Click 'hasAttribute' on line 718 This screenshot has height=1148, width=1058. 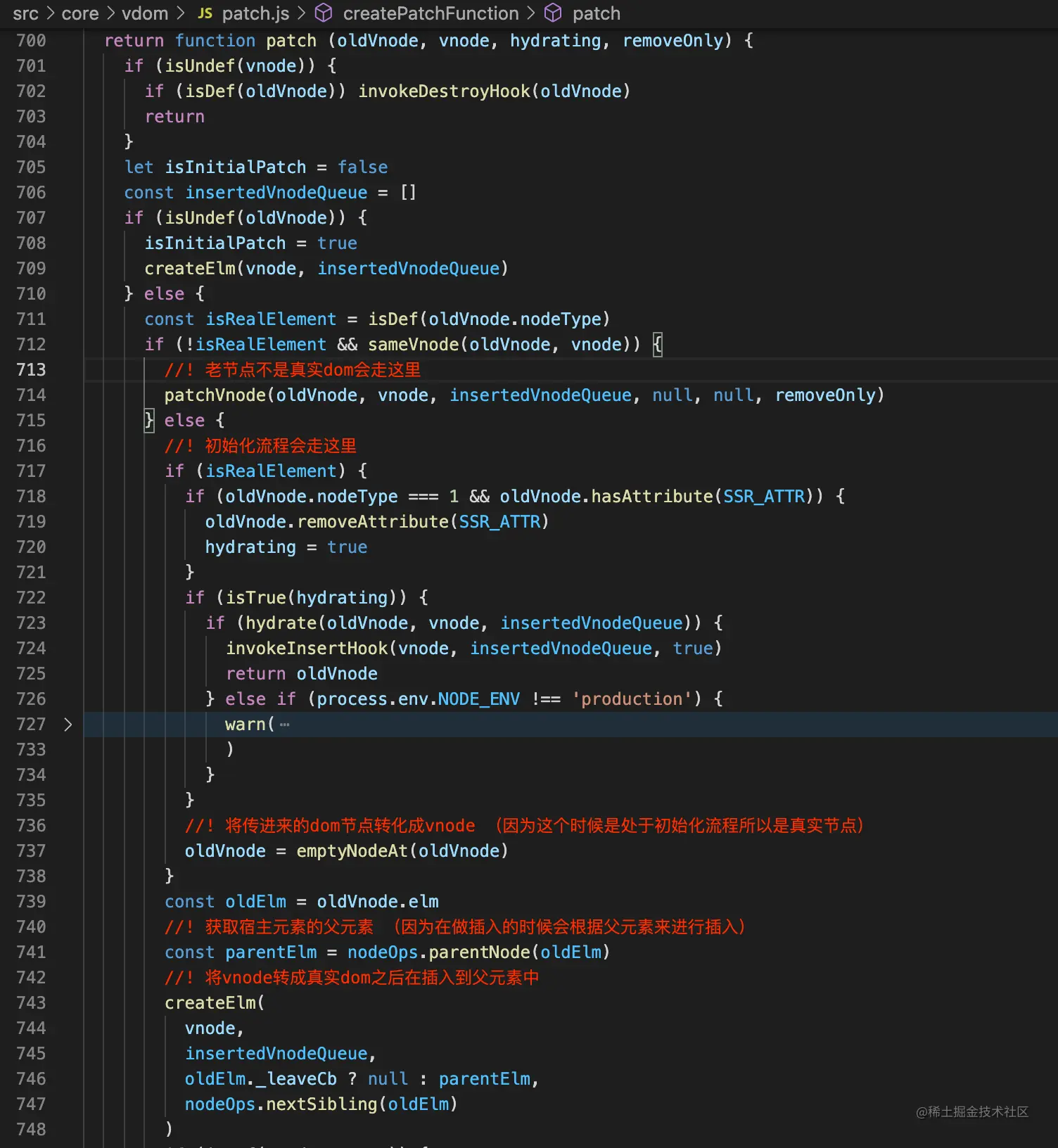pyautogui.click(x=652, y=497)
